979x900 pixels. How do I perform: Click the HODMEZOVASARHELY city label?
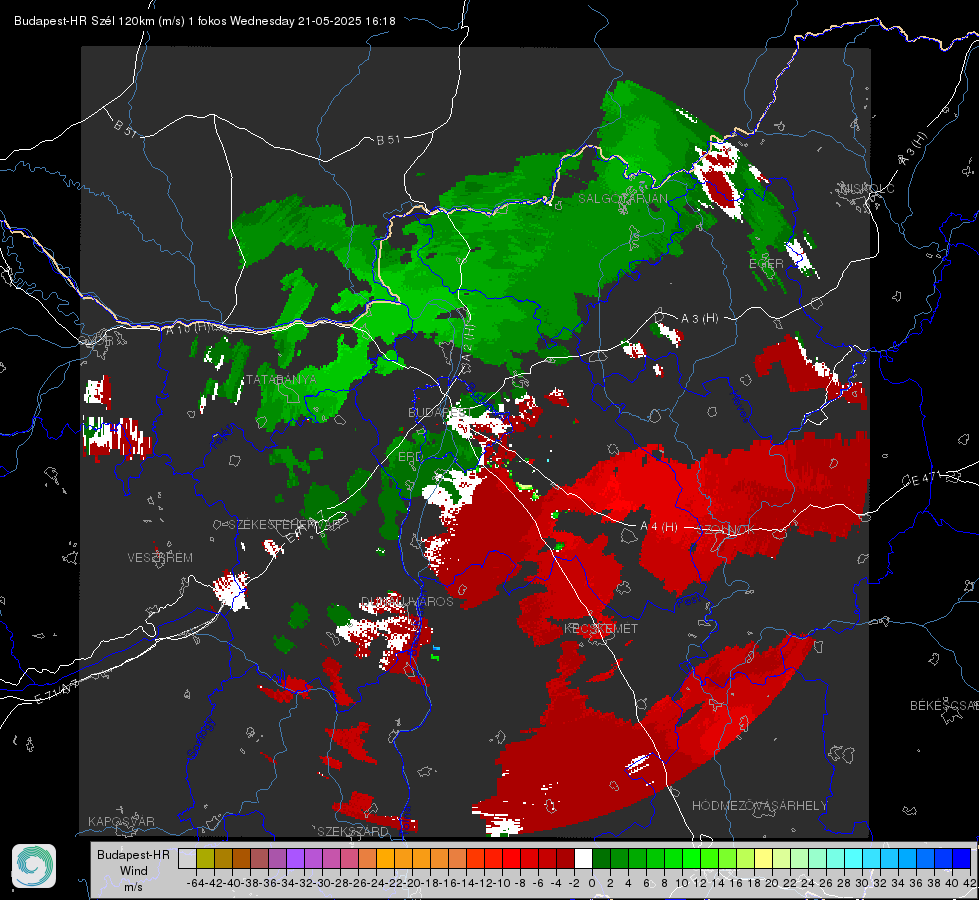pos(759,806)
